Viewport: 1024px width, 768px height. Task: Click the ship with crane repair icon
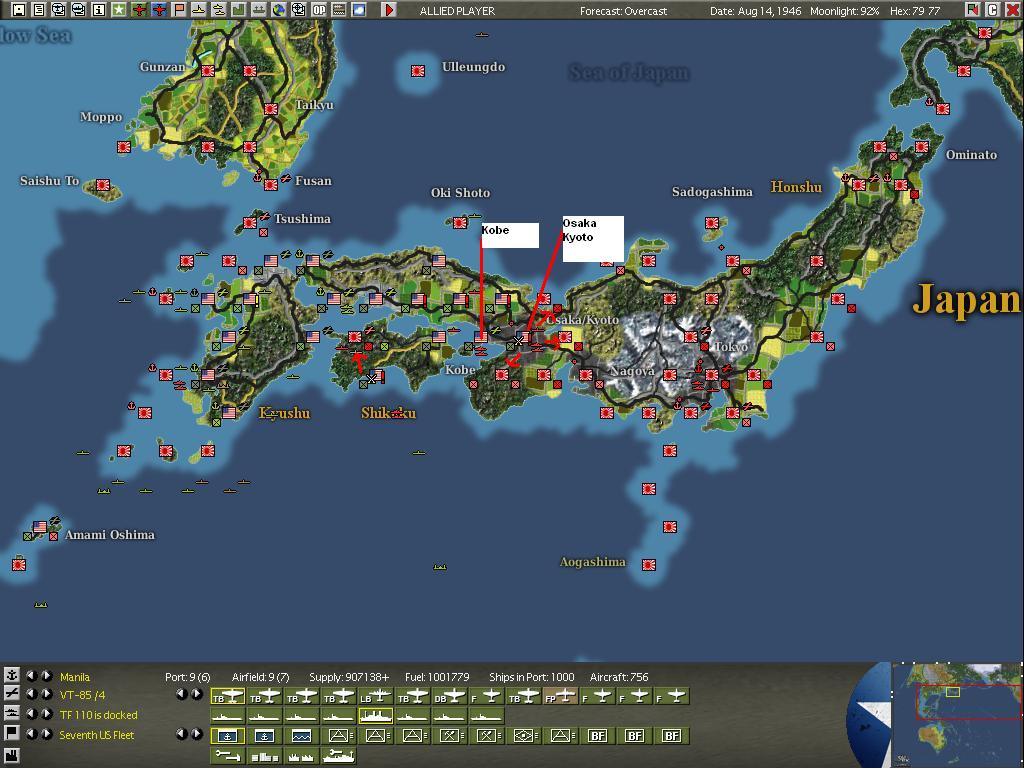338,756
